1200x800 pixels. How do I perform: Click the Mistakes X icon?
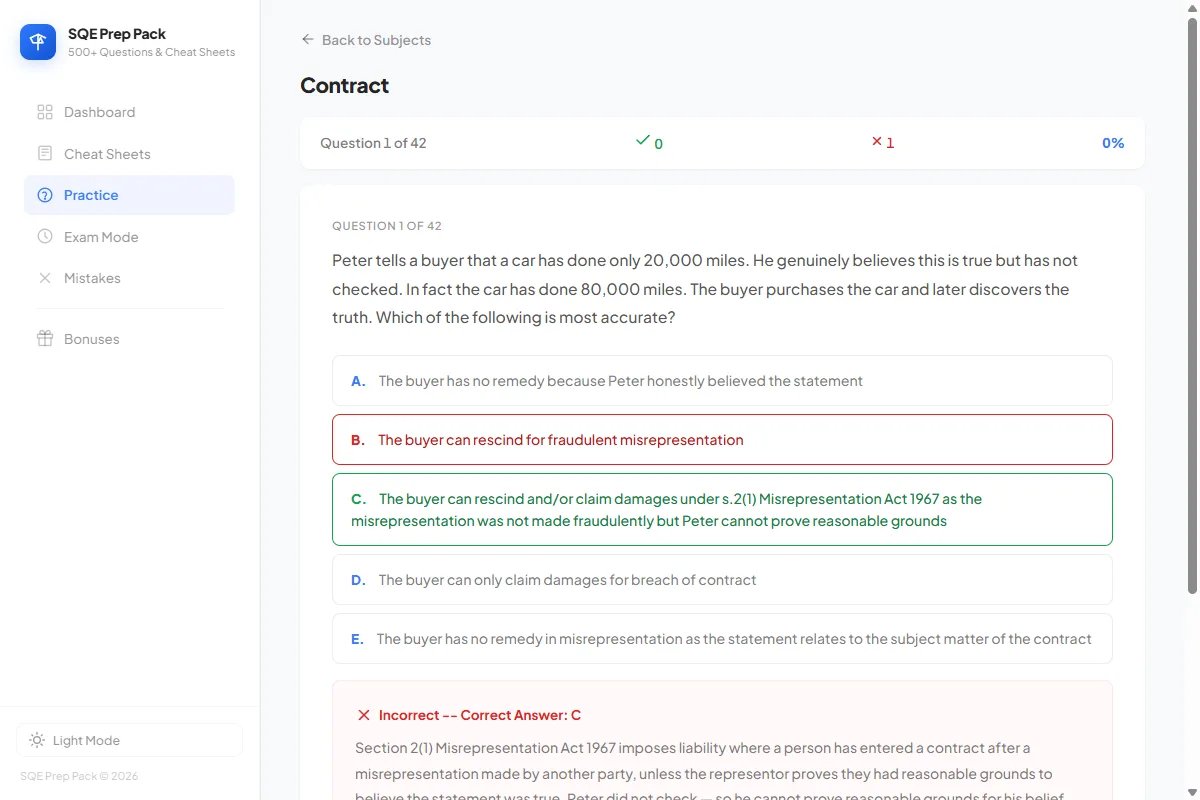(x=45, y=278)
